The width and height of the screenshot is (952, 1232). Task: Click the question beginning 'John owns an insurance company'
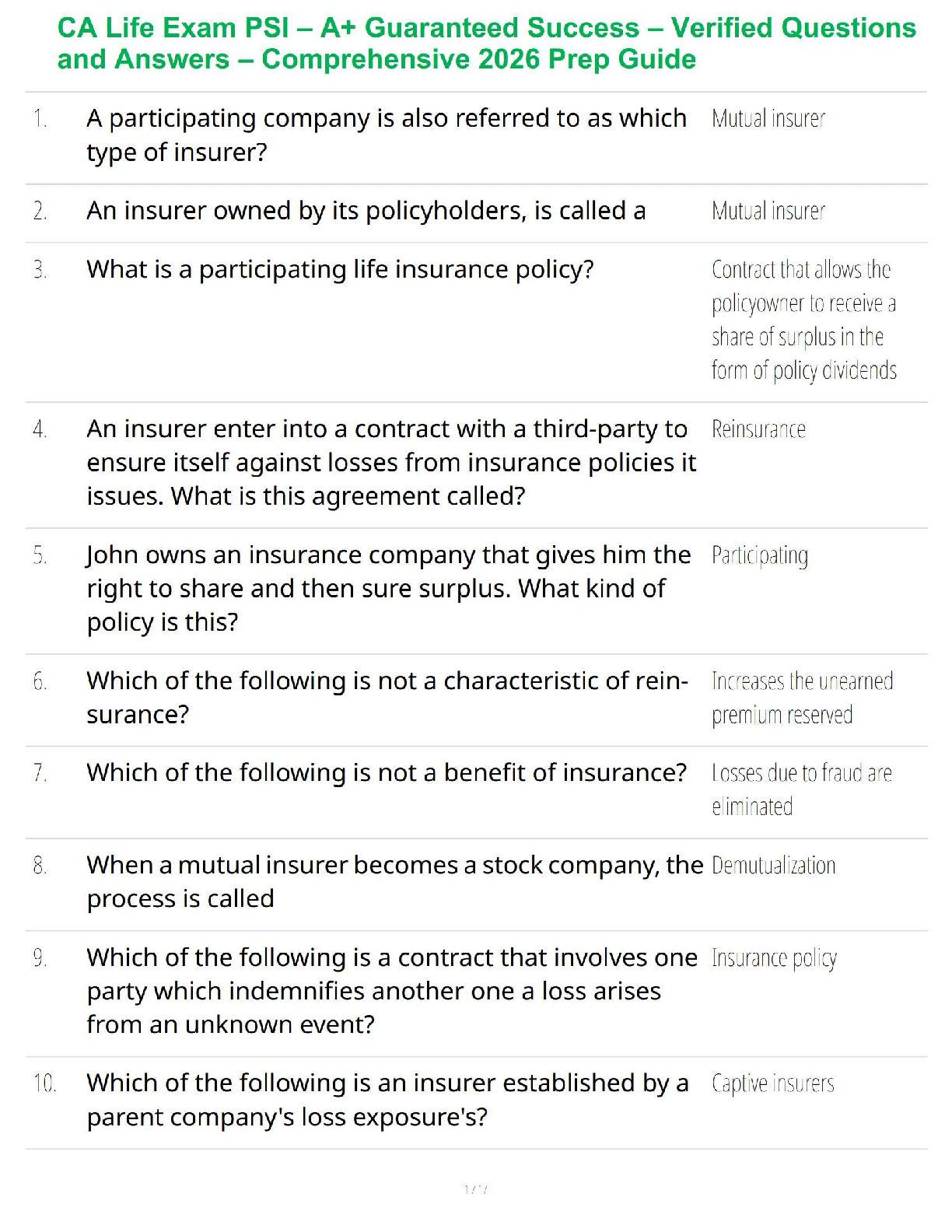388,588
